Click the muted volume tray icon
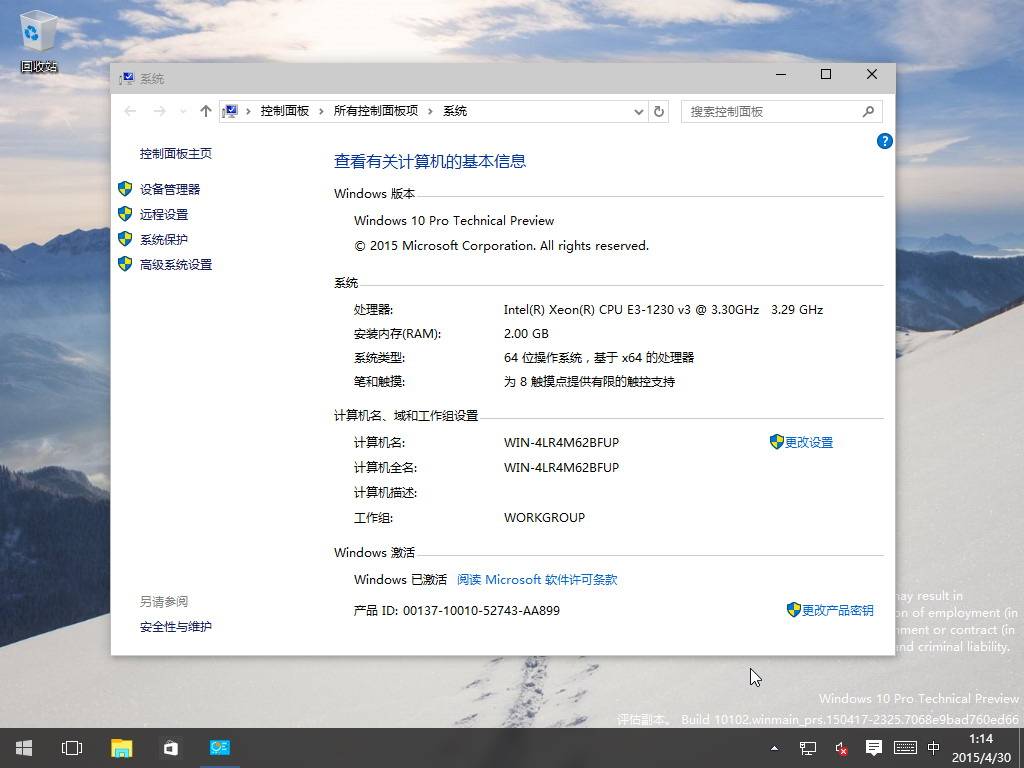Screen dimensions: 1024x768 point(841,748)
